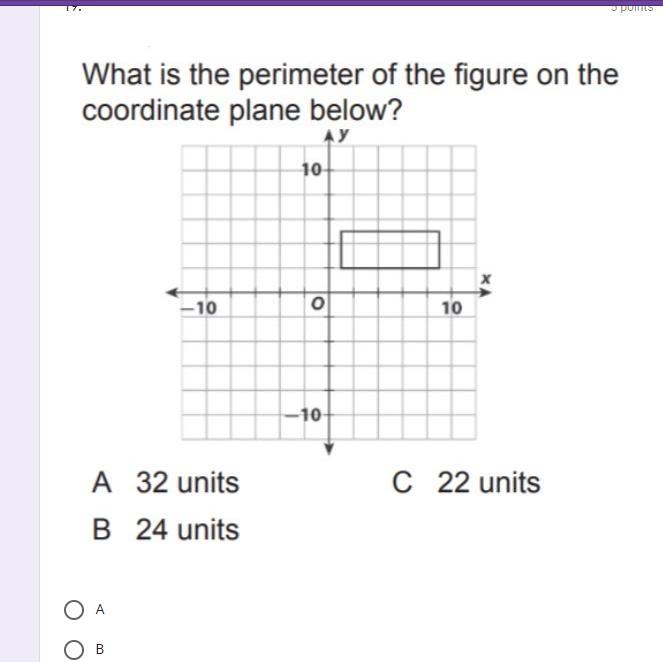Click the "22 units" answer choice text
Image resolution: width=663 pixels, height=662 pixels.
coord(488,483)
